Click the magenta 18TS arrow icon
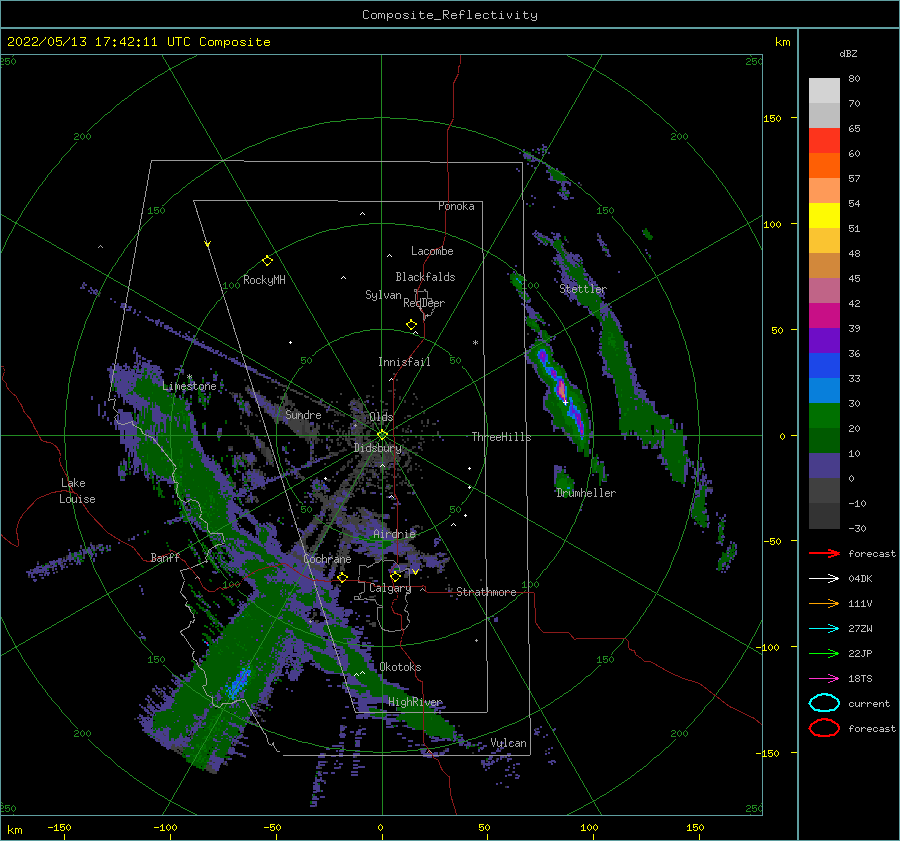The height and width of the screenshot is (841, 900). tap(824, 679)
